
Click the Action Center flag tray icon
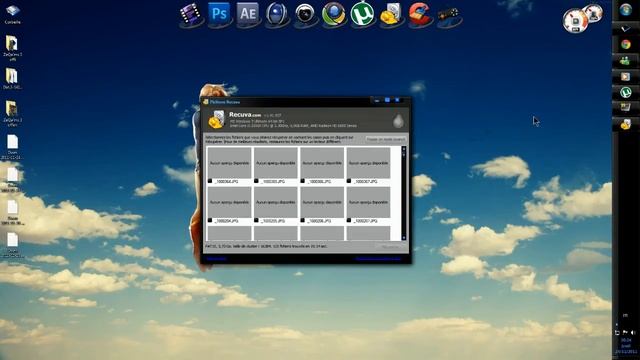(x=625, y=333)
